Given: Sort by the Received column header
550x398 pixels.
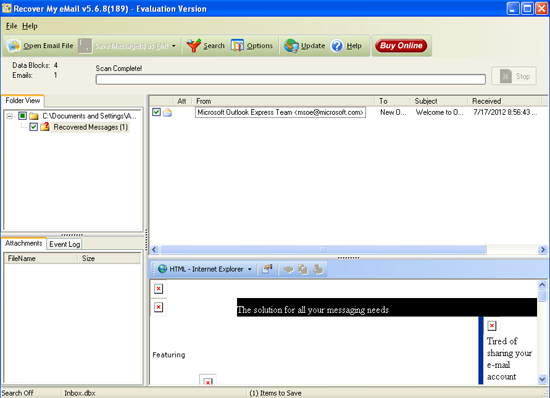Looking at the screenshot, I should (x=505, y=101).
